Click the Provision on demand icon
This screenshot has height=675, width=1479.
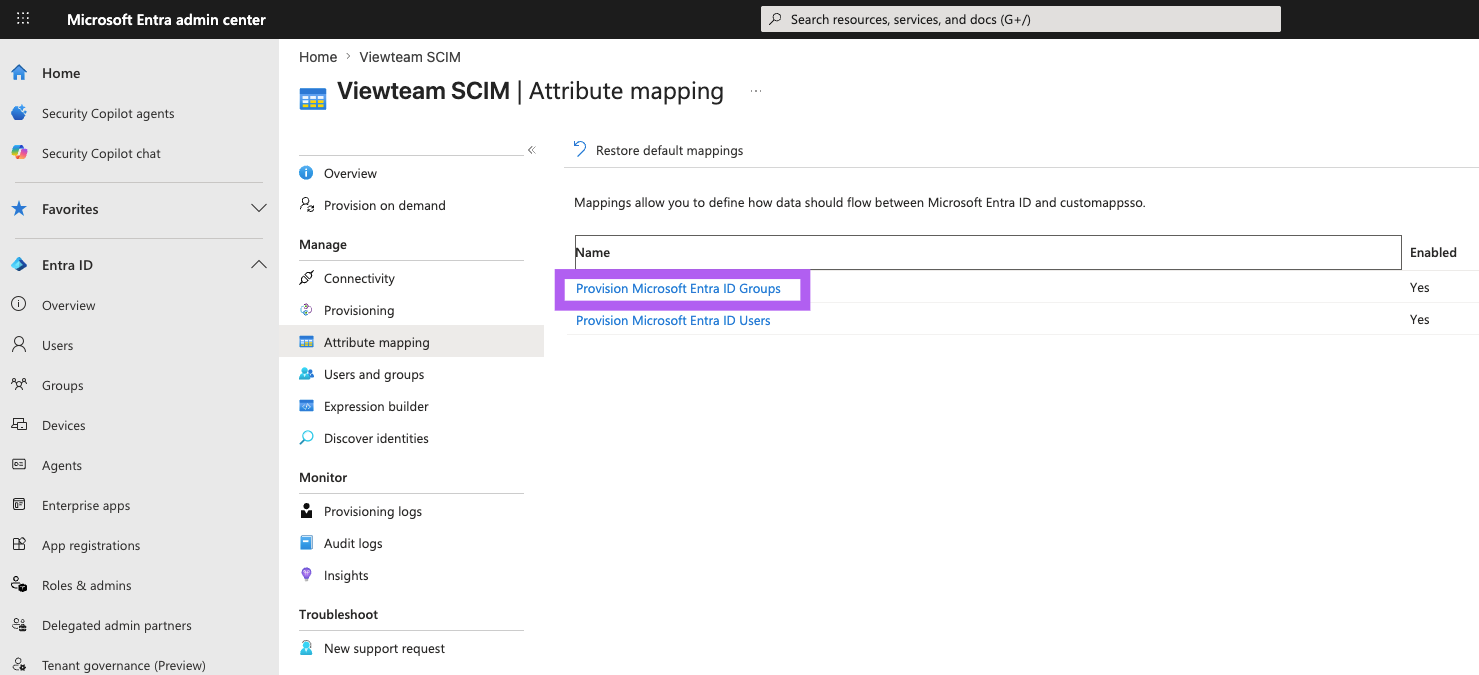(307, 205)
